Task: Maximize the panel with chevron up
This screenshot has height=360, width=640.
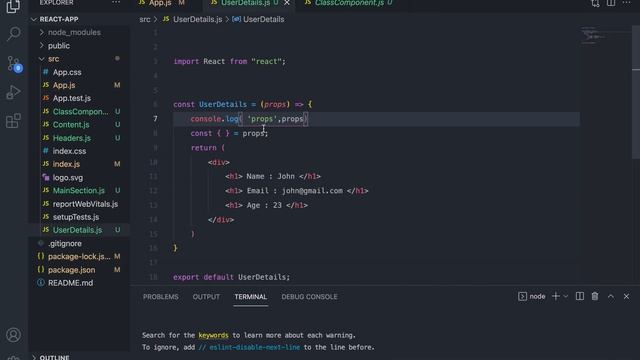Action: (611, 296)
